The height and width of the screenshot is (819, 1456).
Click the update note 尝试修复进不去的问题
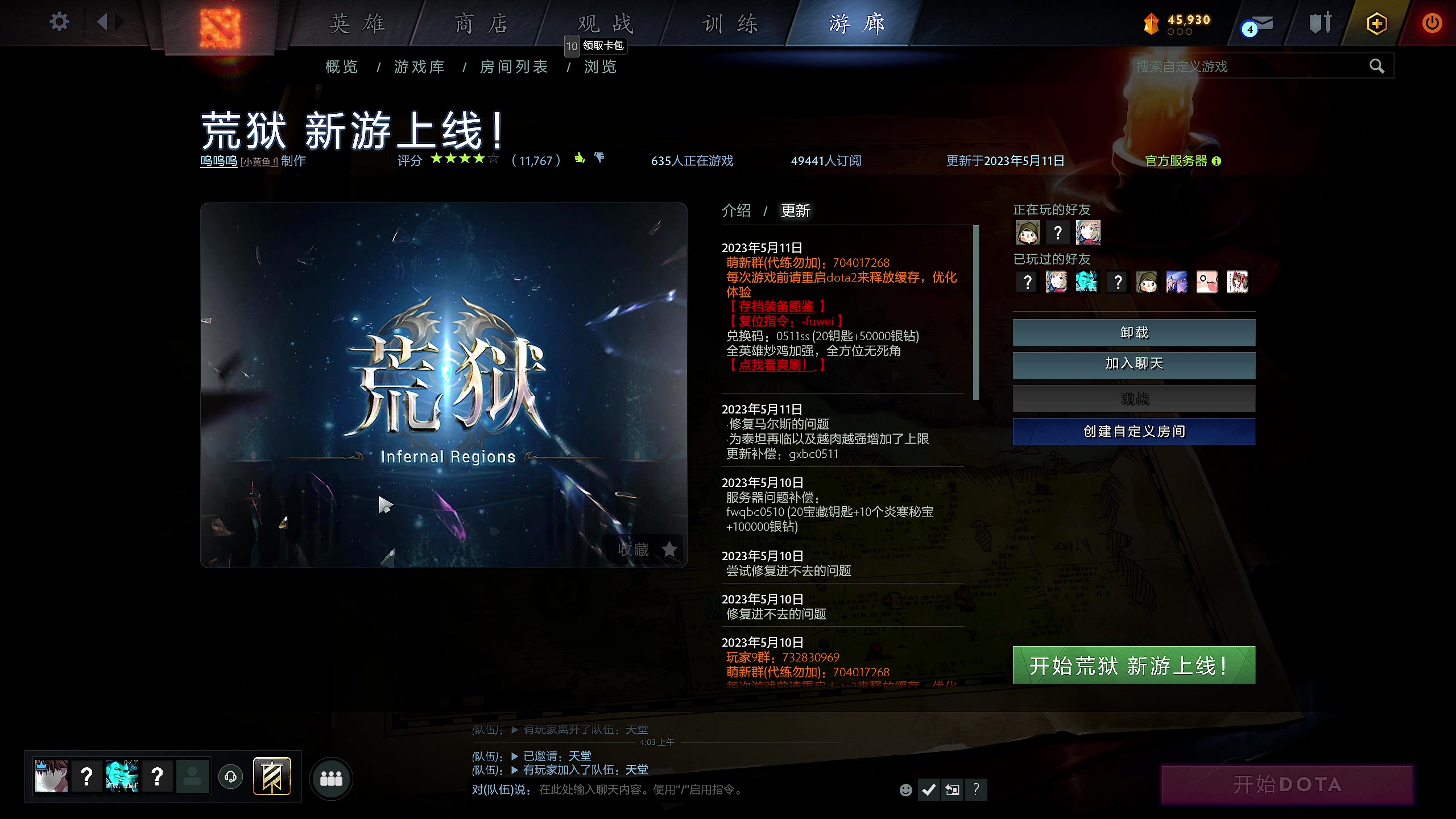(789, 570)
